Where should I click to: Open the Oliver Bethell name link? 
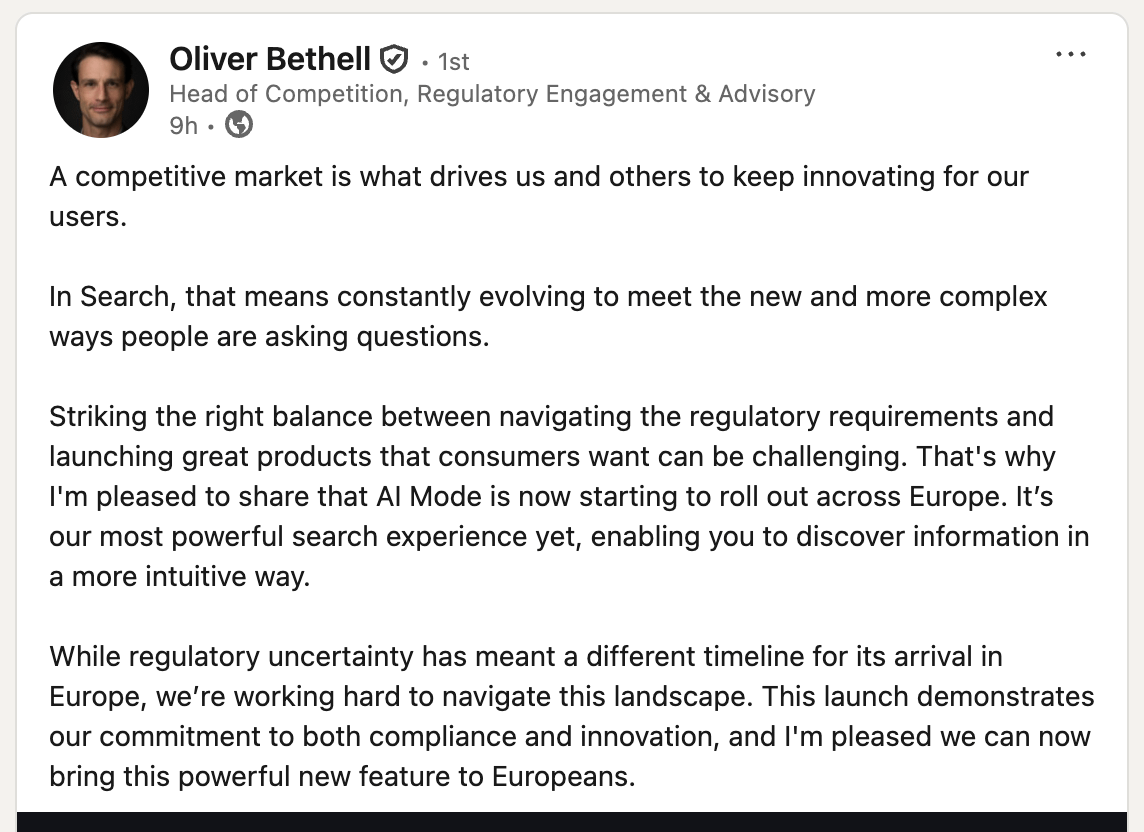pyautogui.click(x=270, y=60)
